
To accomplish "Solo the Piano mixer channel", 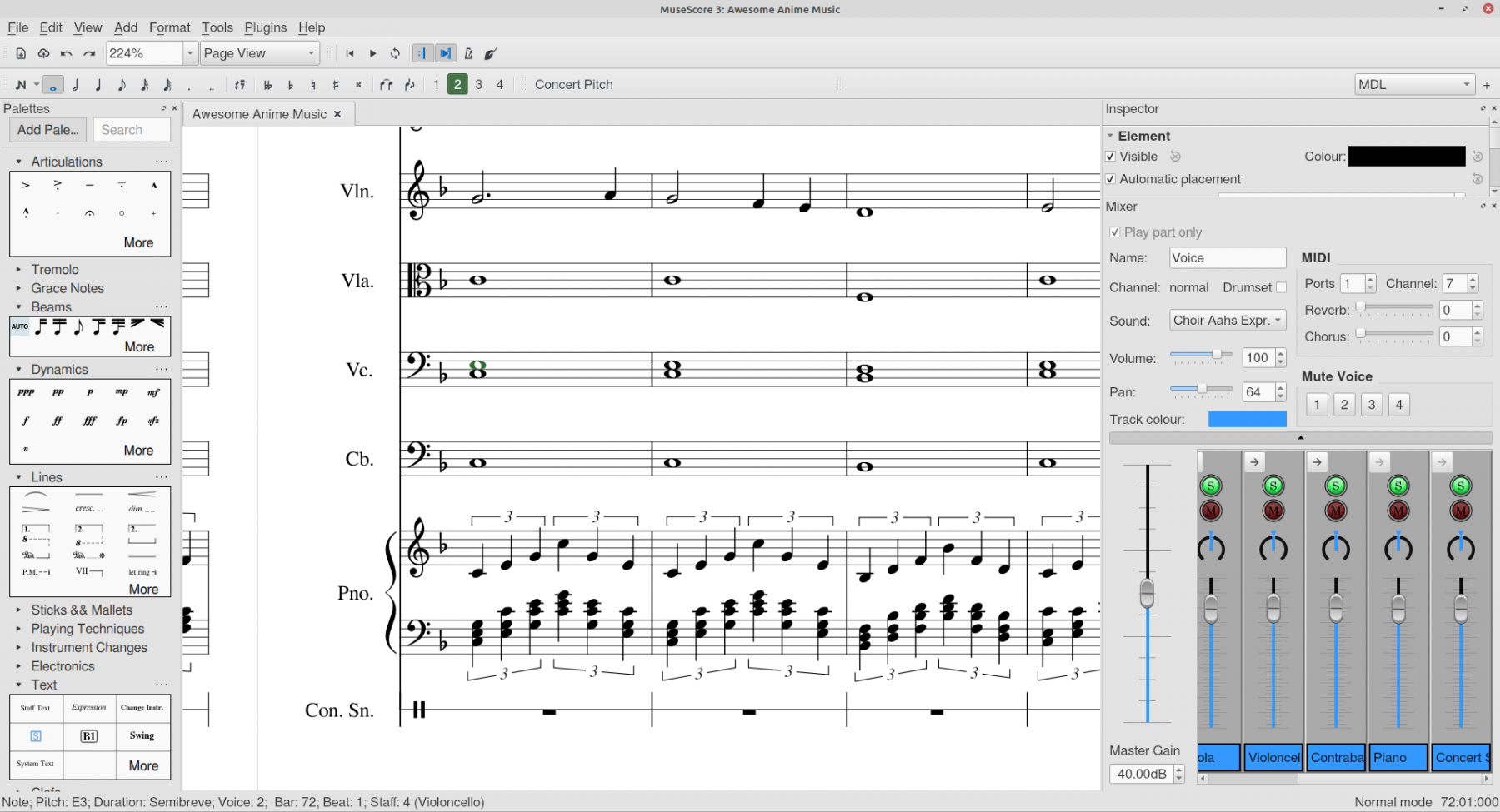I will pos(1398,486).
